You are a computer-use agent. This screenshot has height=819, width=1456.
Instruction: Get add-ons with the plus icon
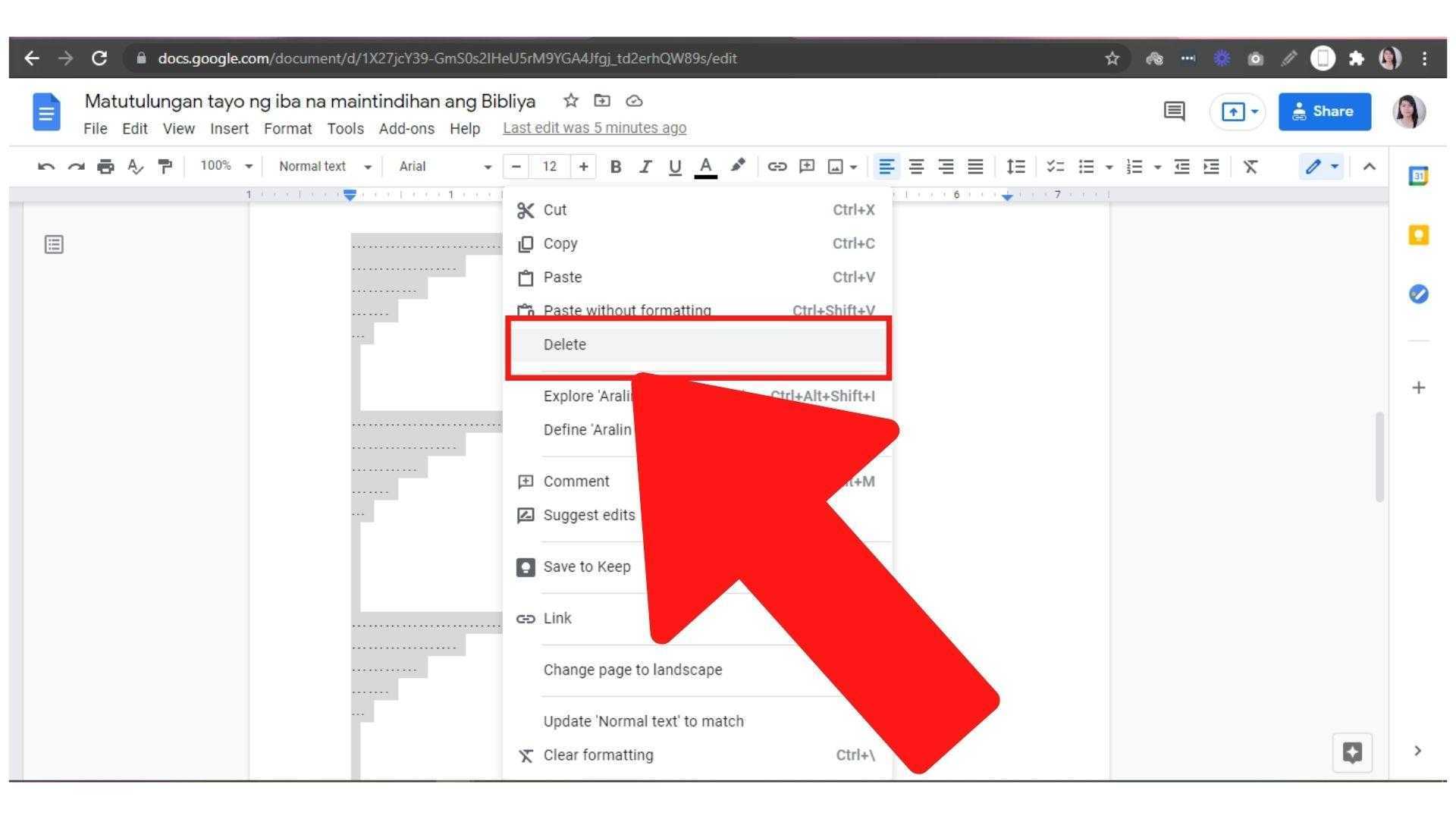tap(1419, 388)
